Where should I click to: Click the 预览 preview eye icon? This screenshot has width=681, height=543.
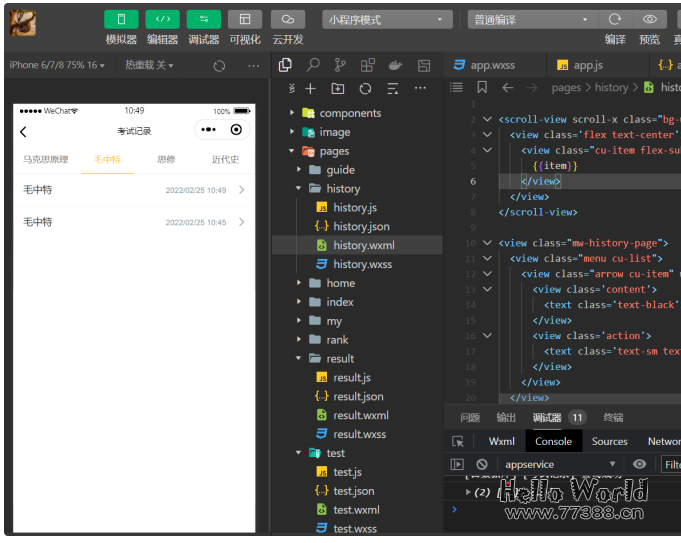point(649,19)
